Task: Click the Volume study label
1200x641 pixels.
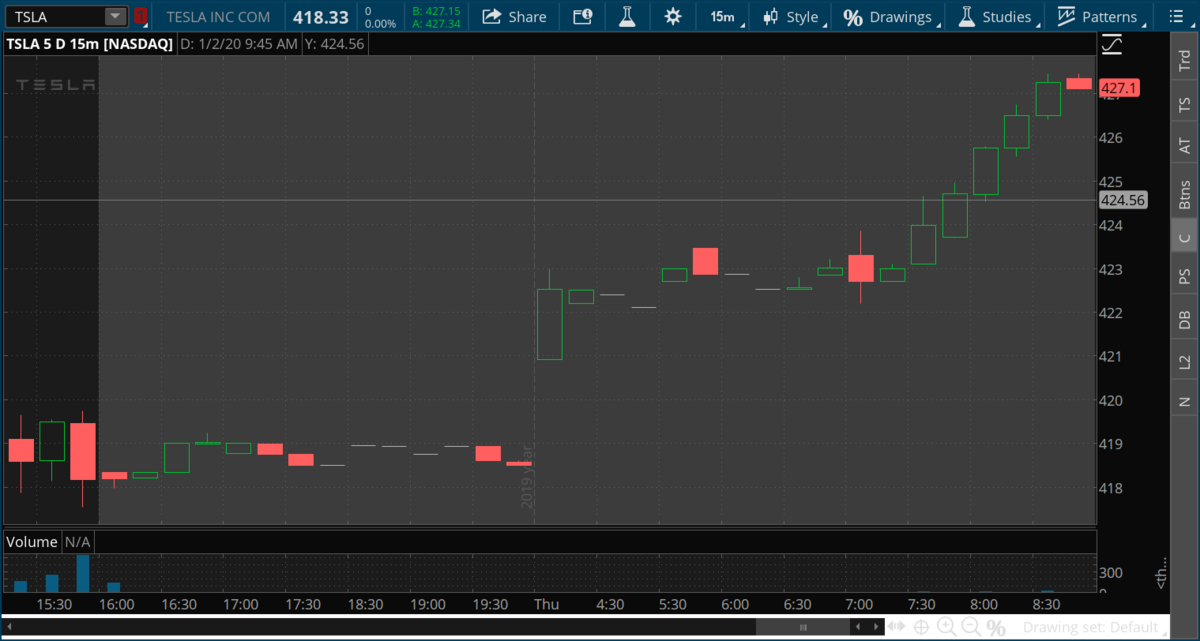Action: [x=32, y=541]
